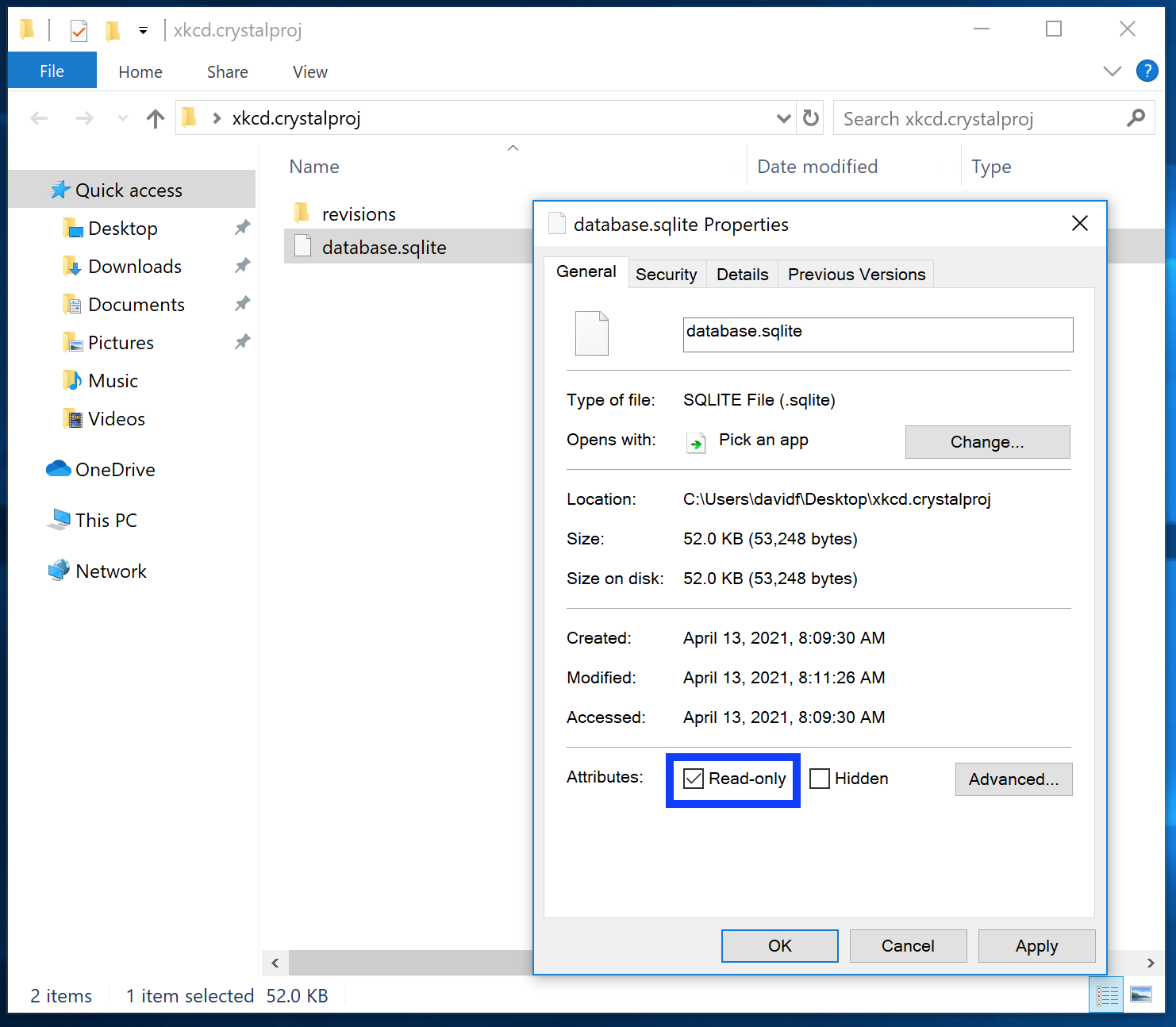
Task: Check the Hidden attribute checkbox
Action: point(820,779)
